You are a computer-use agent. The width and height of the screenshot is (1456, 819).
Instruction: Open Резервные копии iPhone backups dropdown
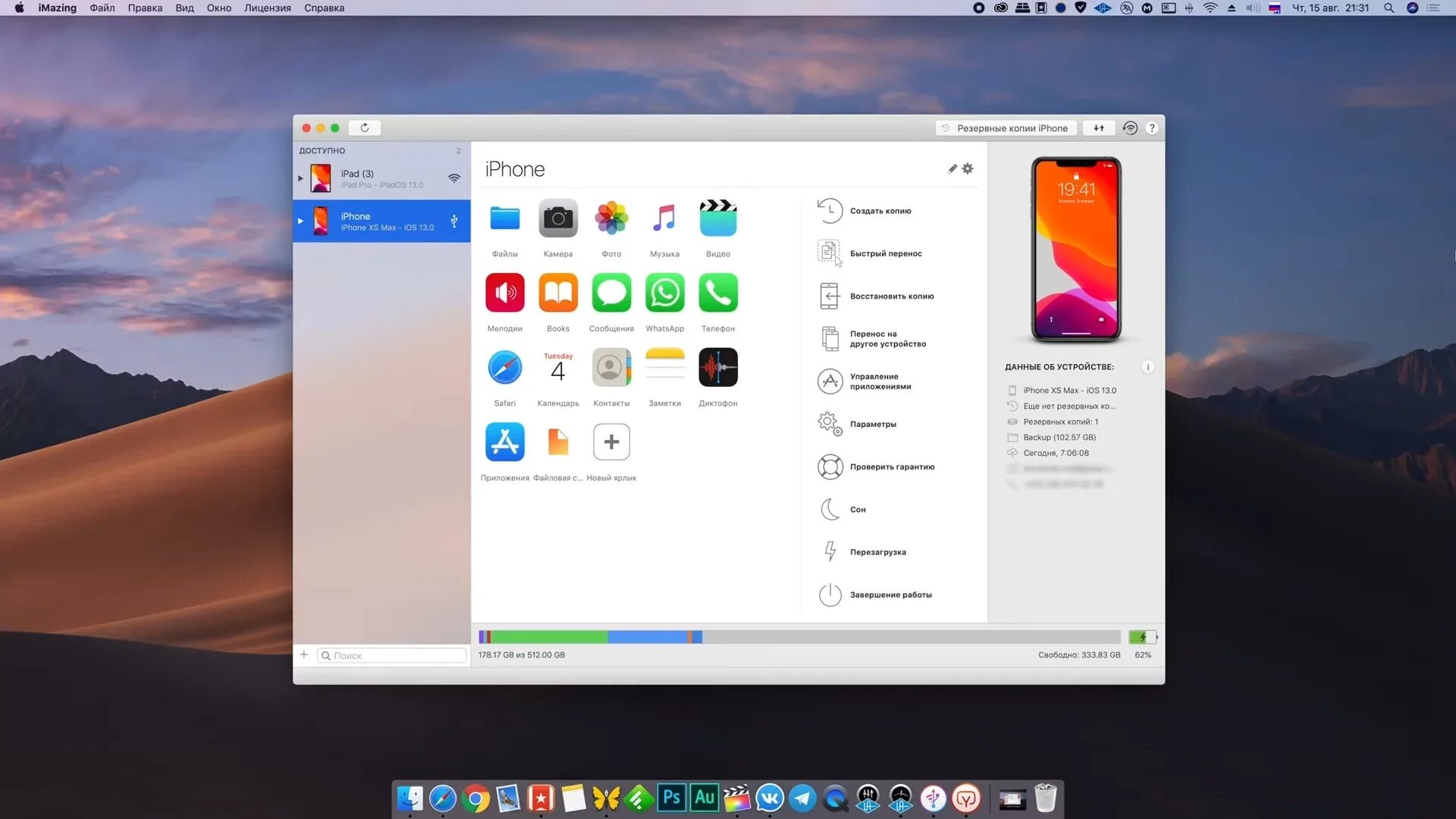(1006, 128)
